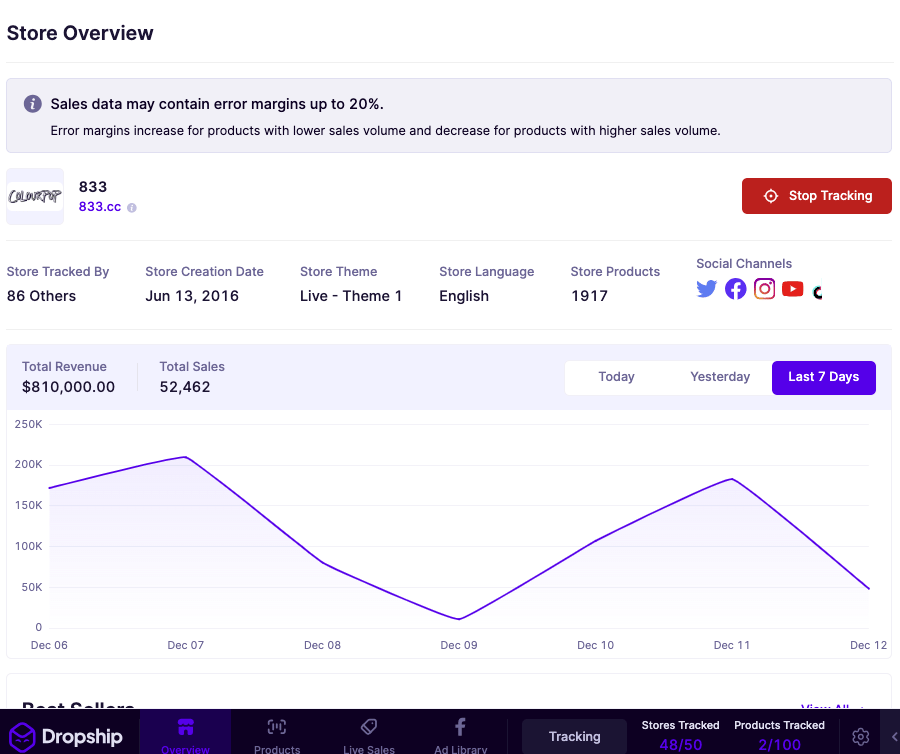
Task: Open settings gear in bottom bar
Action: tap(860, 736)
